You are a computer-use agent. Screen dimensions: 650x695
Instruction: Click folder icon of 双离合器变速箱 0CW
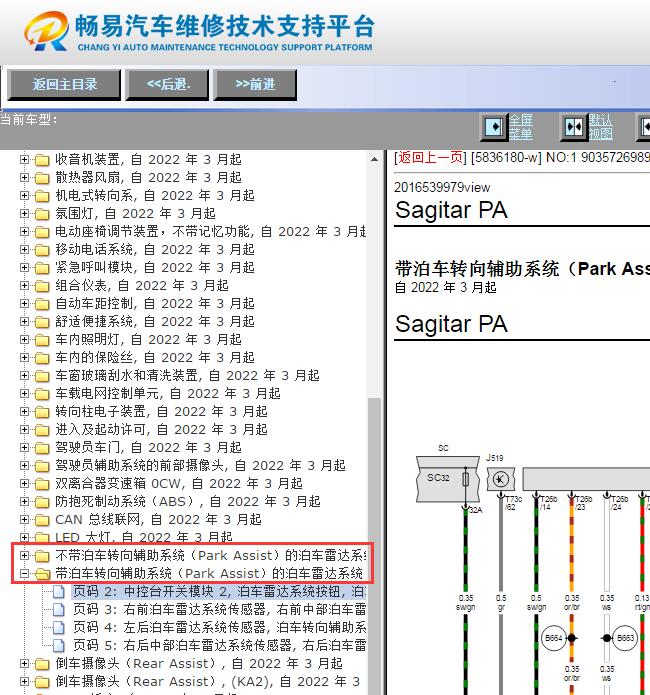point(42,484)
